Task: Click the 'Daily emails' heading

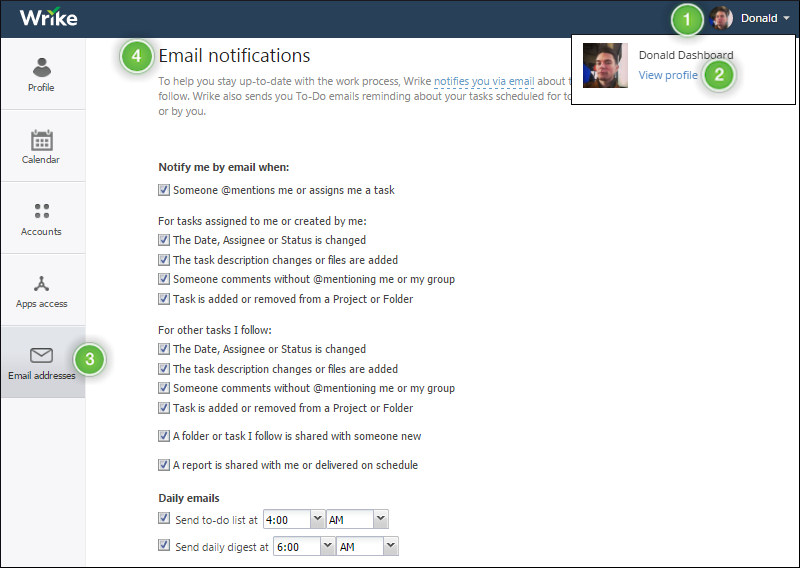Action: click(x=189, y=498)
